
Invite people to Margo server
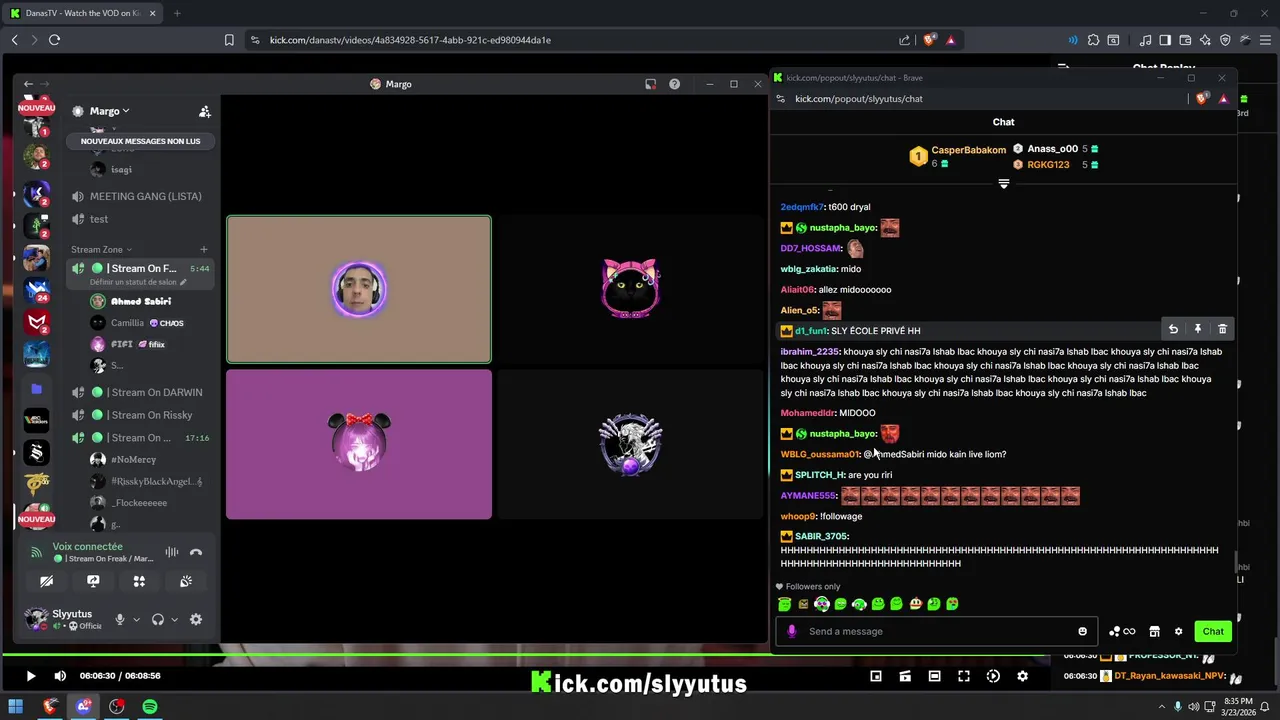204,111
